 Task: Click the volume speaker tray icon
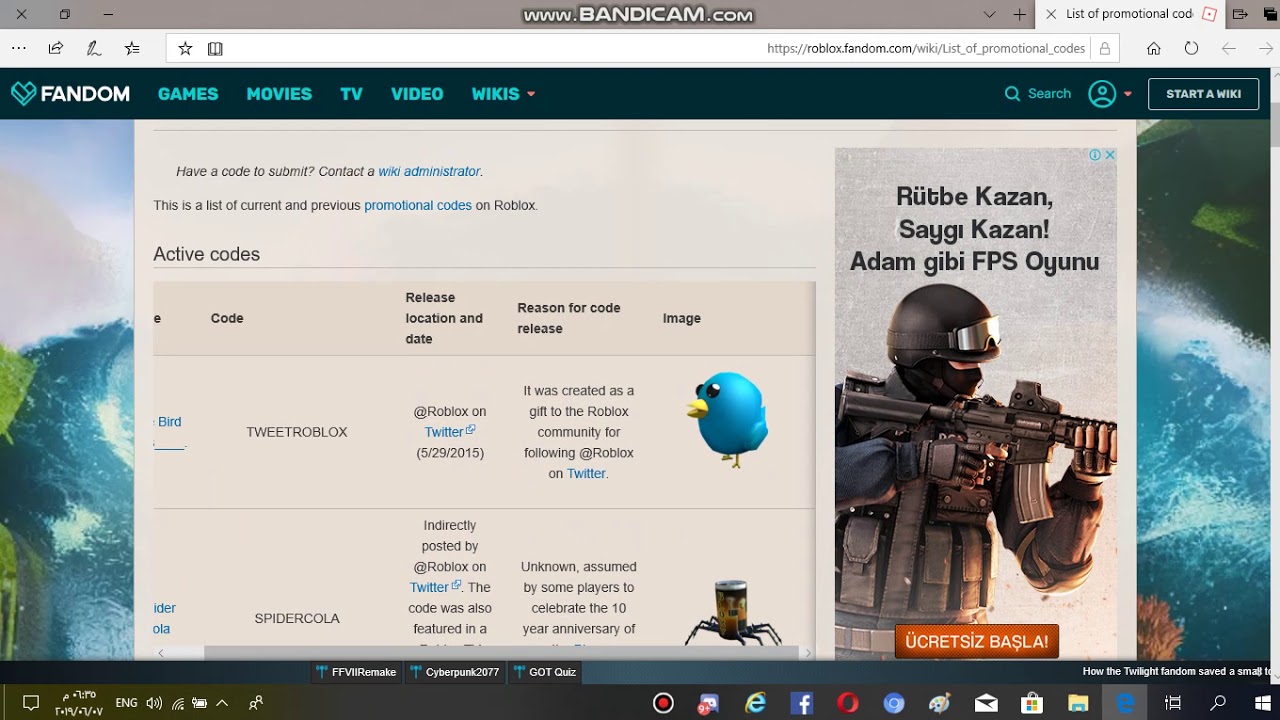(154, 703)
